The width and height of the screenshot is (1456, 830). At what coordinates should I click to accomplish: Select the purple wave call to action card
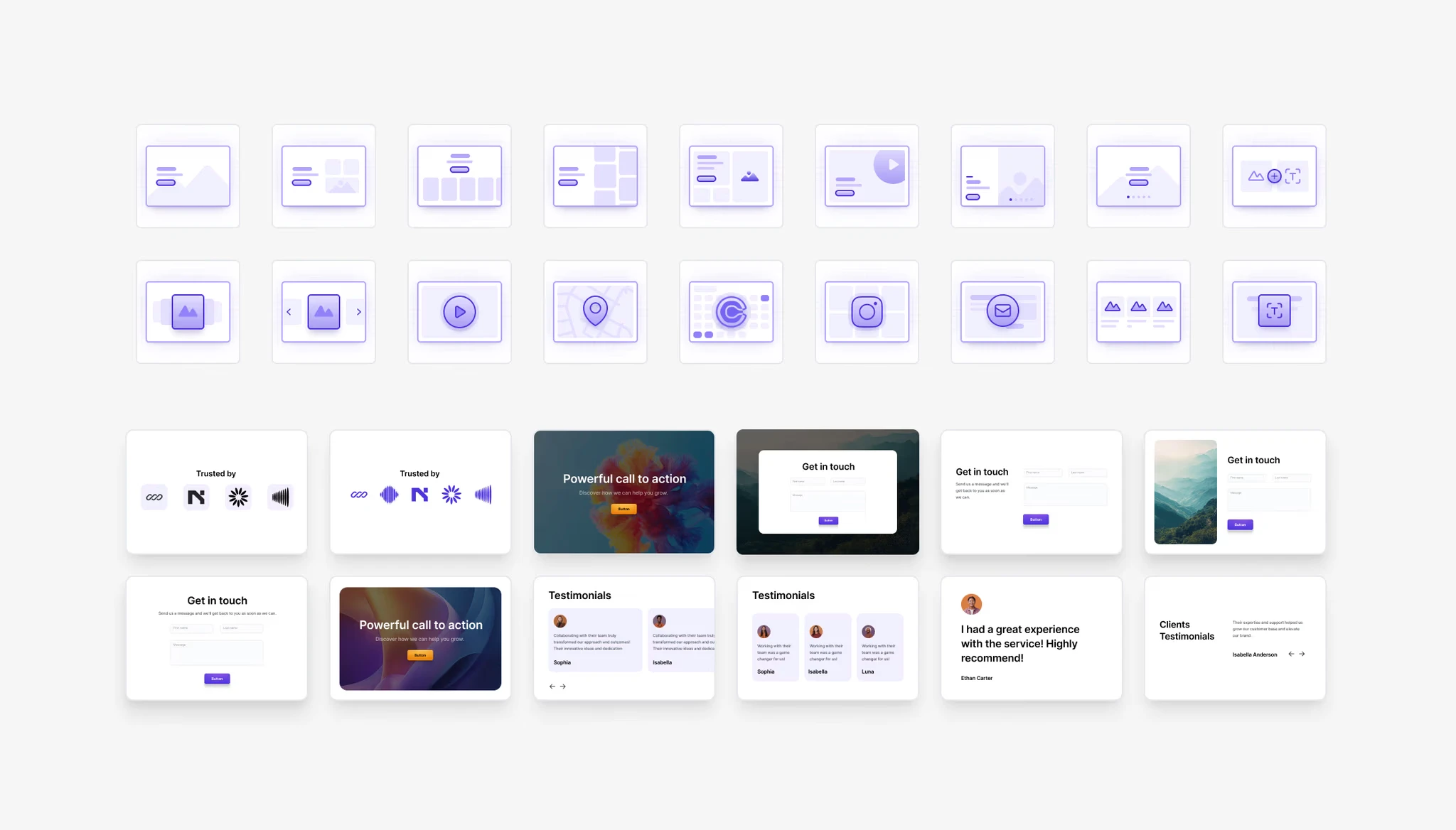(x=420, y=638)
